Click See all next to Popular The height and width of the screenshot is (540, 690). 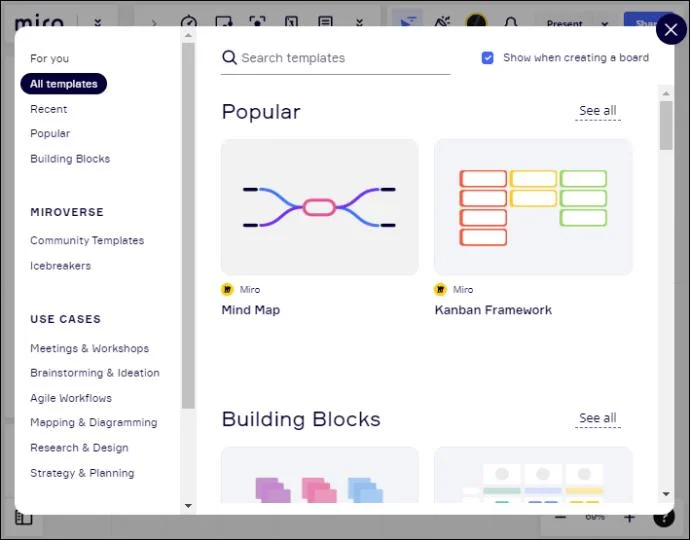pos(597,111)
